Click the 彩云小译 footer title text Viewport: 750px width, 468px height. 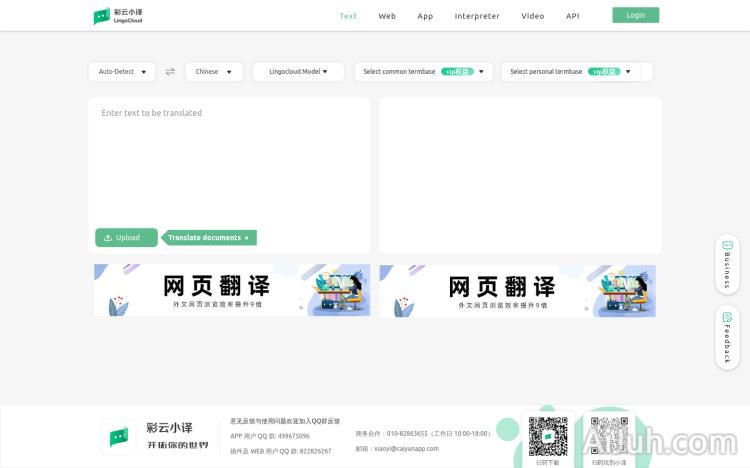[x=169, y=428]
